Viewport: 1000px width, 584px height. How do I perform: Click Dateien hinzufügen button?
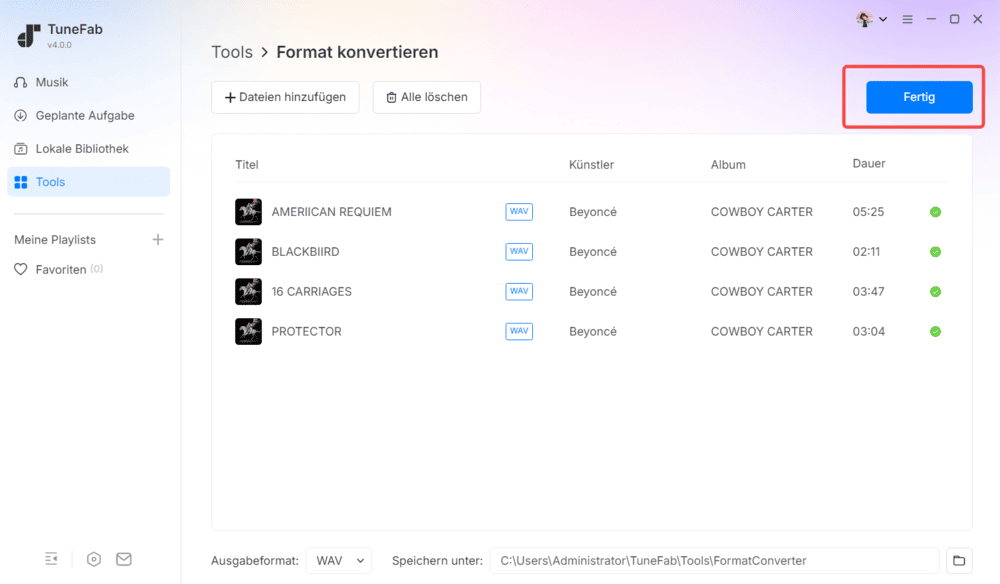(x=285, y=97)
